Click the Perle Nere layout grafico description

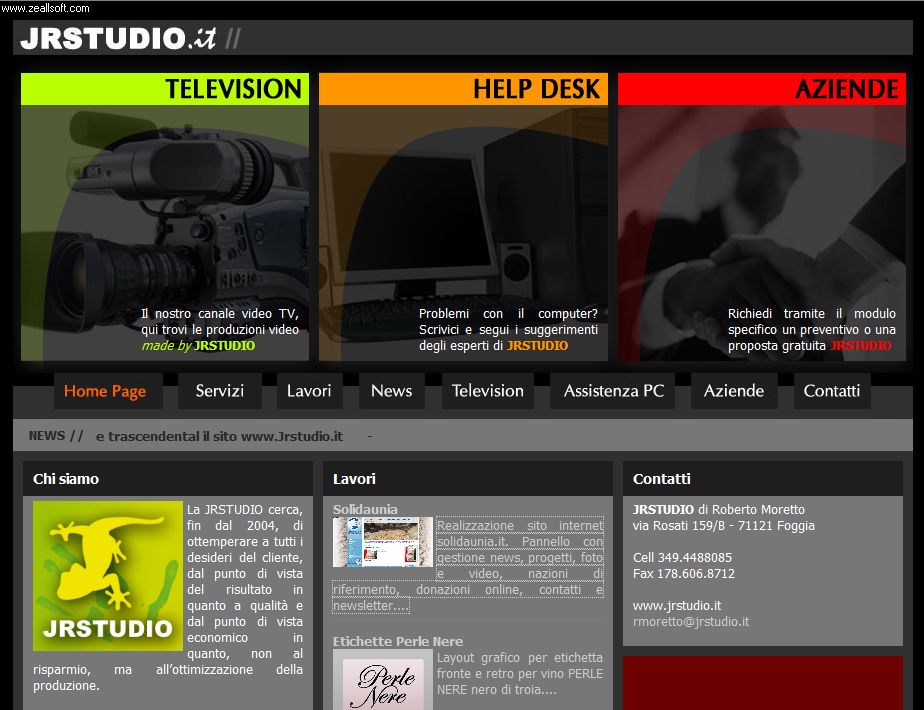520,673
